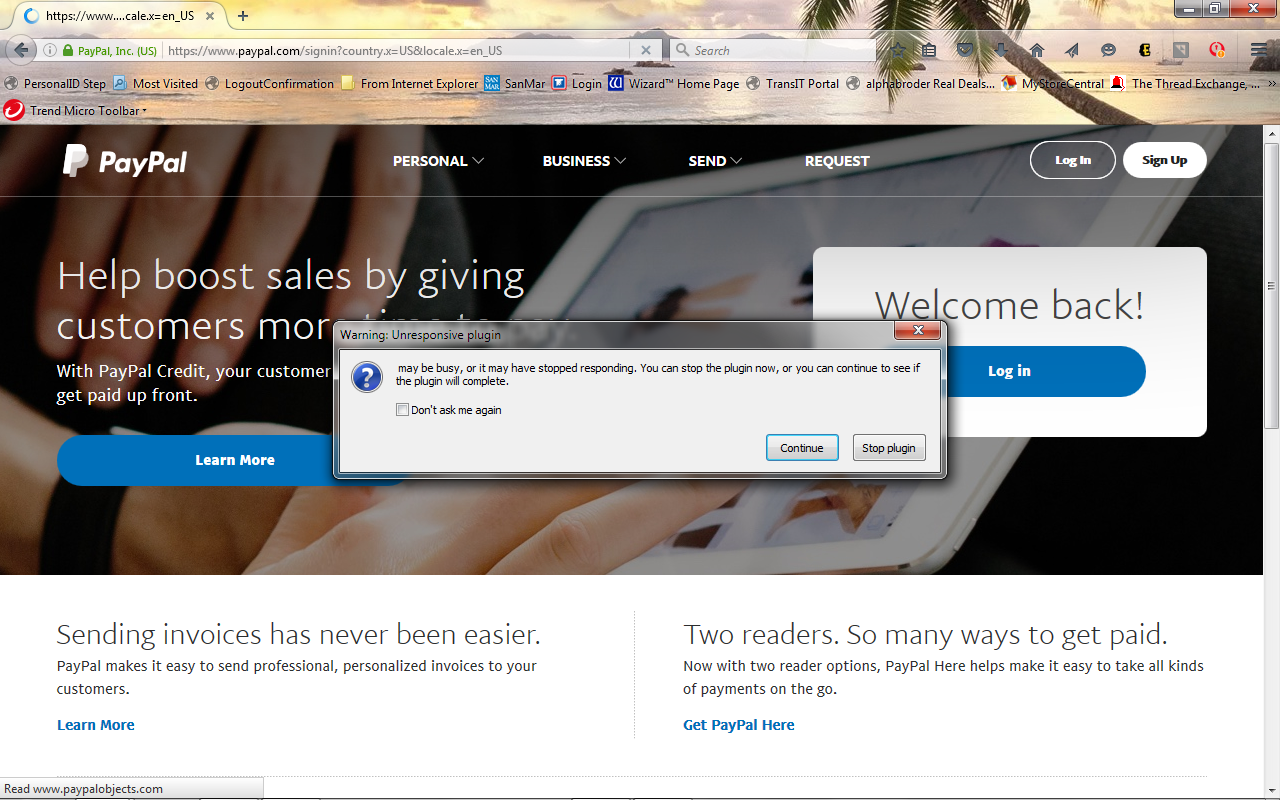Open the alphabroder Real Deals bookmark
The image size is (1280, 800).
coord(921,84)
